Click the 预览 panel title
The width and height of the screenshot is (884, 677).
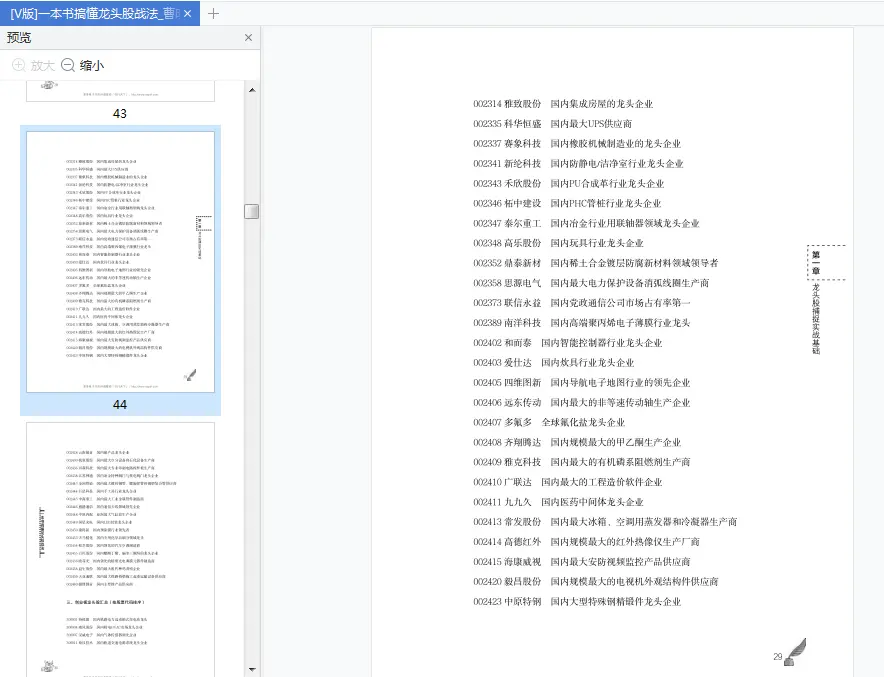(19, 38)
